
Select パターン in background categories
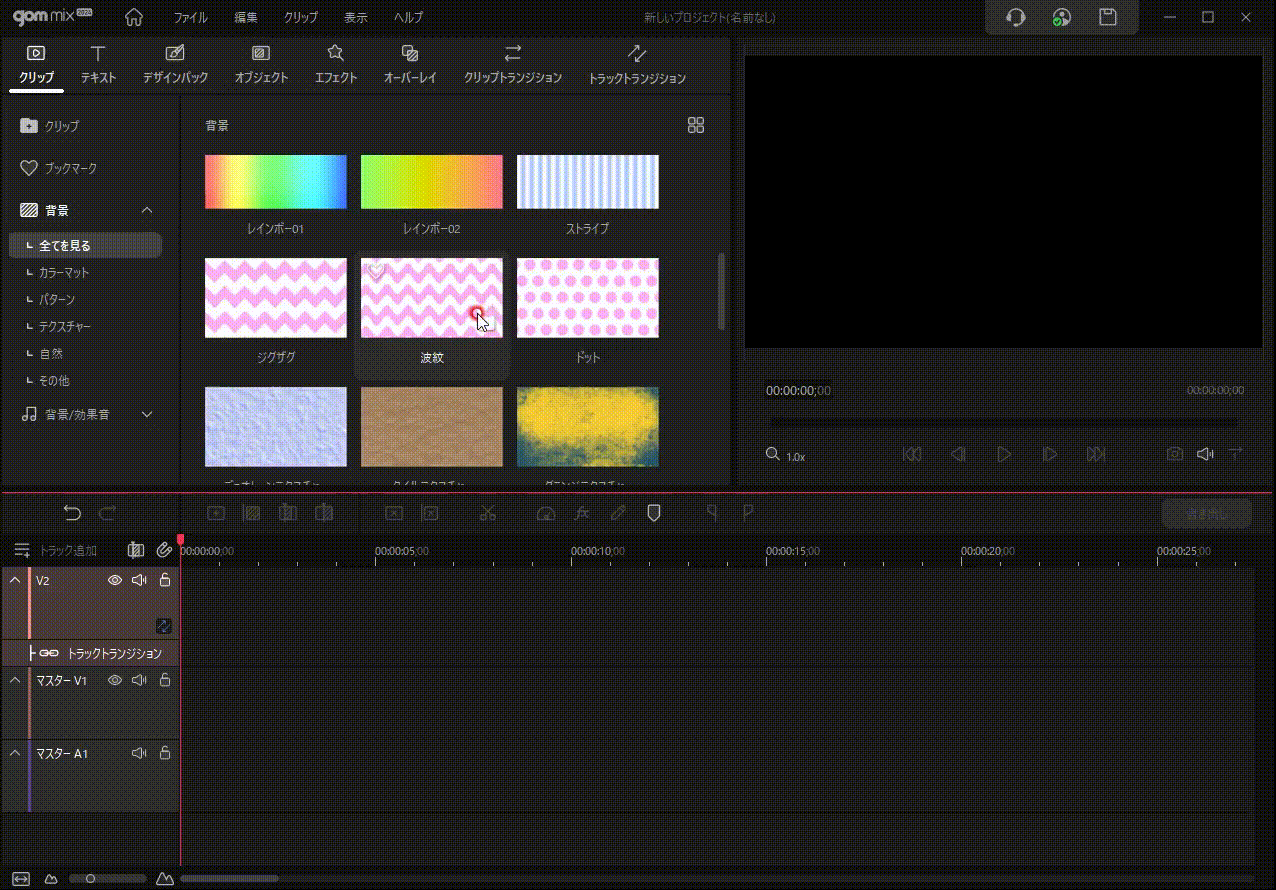(x=57, y=300)
